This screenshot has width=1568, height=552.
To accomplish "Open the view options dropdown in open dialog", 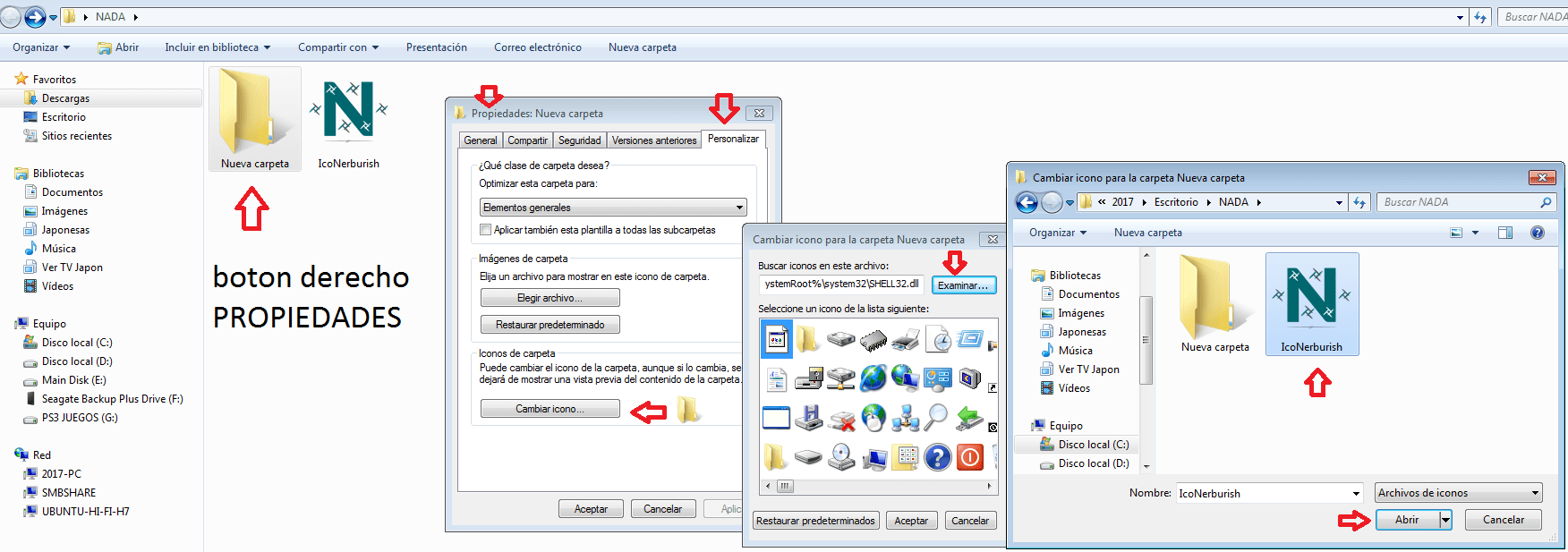I will [x=1475, y=233].
